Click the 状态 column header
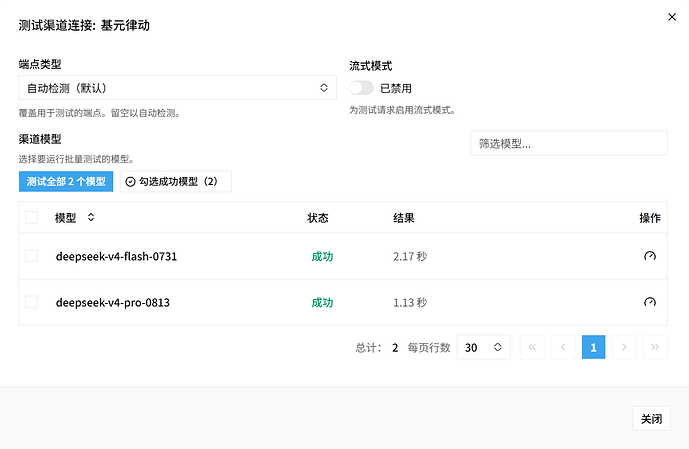This screenshot has height=449, width=689. point(318,218)
